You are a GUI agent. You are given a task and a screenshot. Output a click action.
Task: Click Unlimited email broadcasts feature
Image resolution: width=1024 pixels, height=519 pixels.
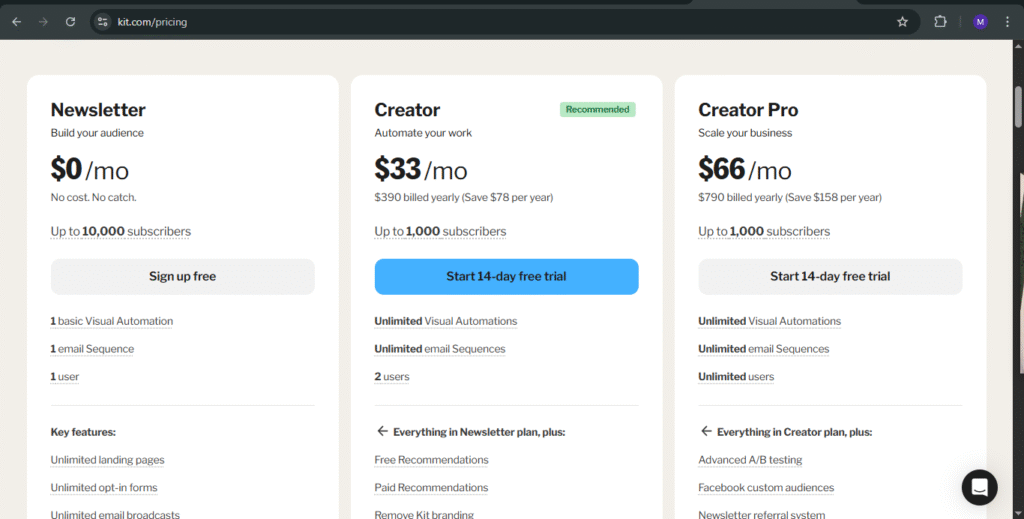click(x=115, y=514)
